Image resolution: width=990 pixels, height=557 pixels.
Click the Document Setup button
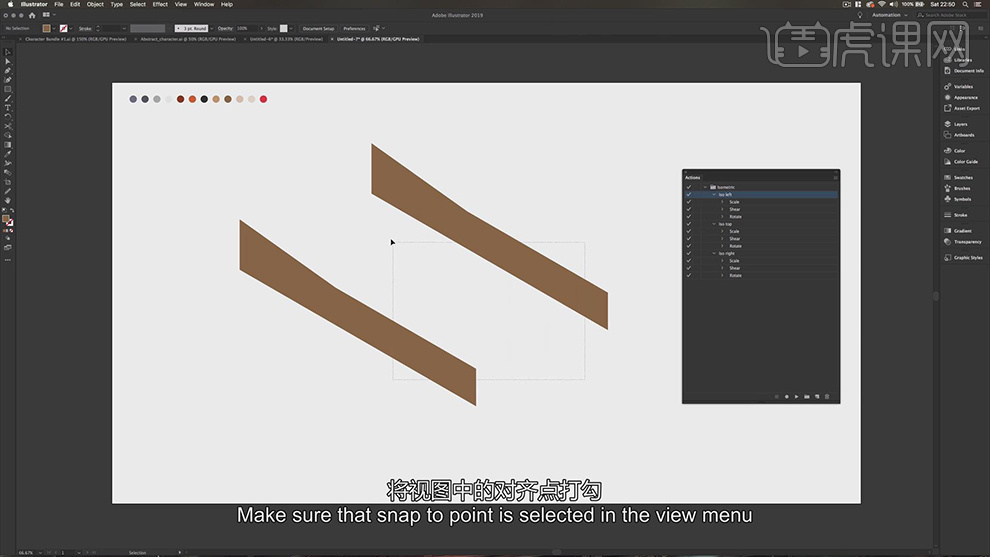coord(318,28)
